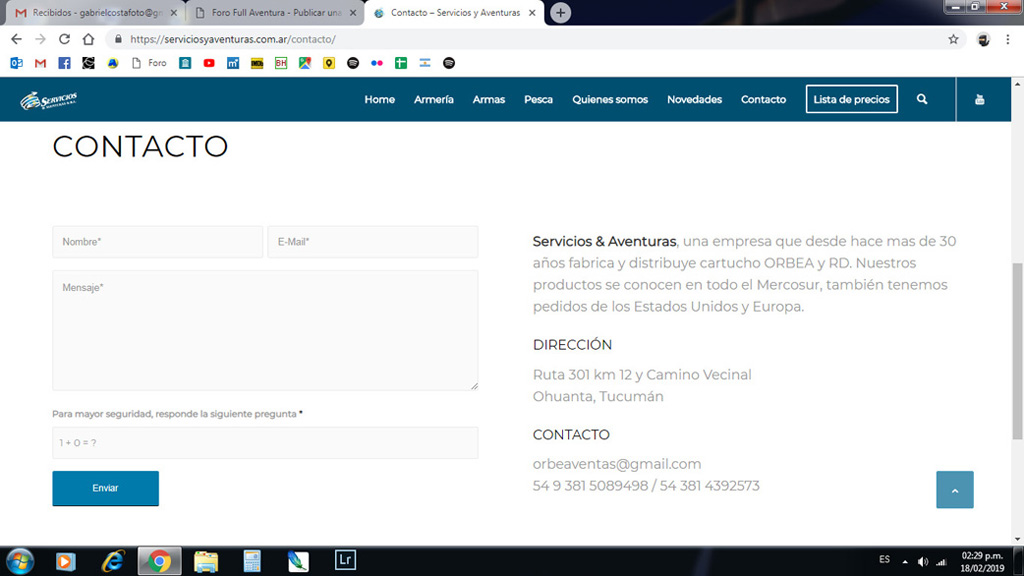Image resolution: width=1024 pixels, height=576 pixels.
Task: Open the Flickr bookmark
Action: click(x=377, y=63)
